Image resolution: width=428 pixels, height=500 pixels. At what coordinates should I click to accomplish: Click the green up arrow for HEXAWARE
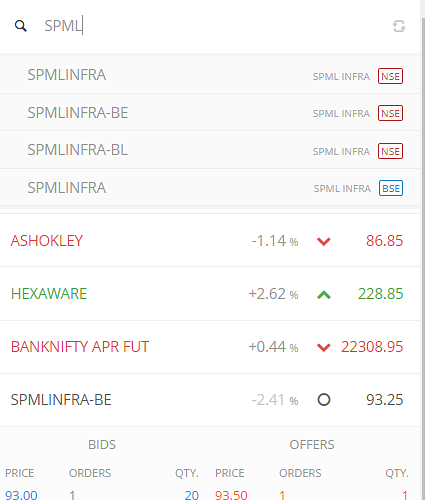point(324,295)
